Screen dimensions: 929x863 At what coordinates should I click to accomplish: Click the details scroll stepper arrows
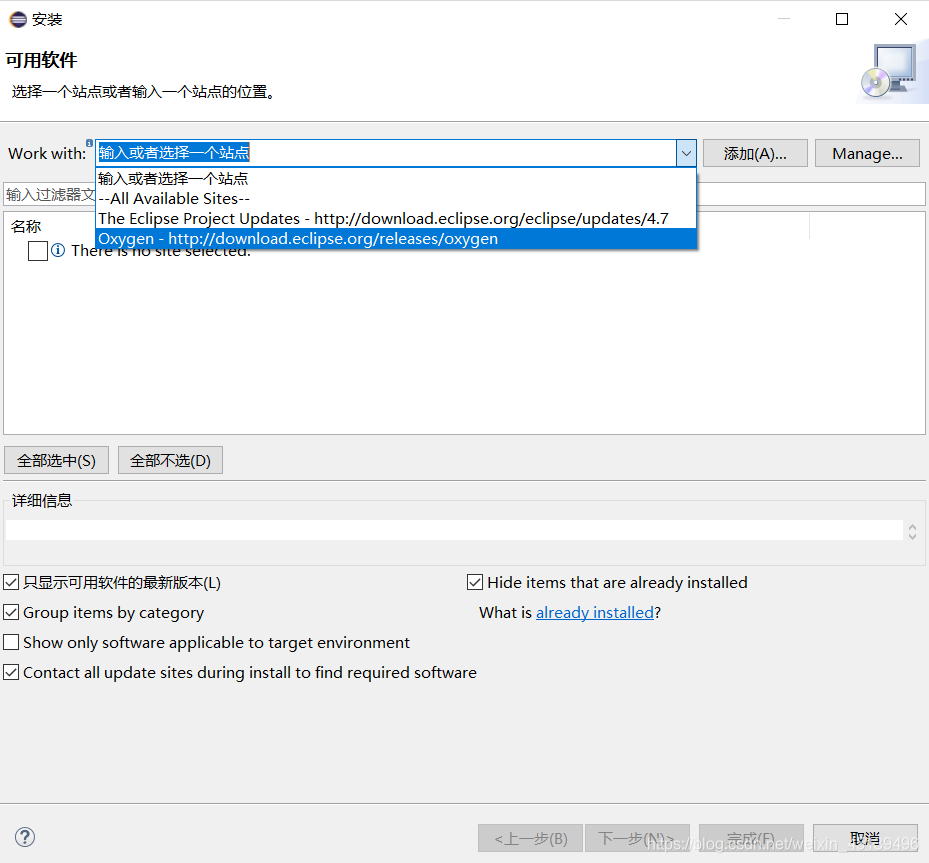click(x=912, y=531)
